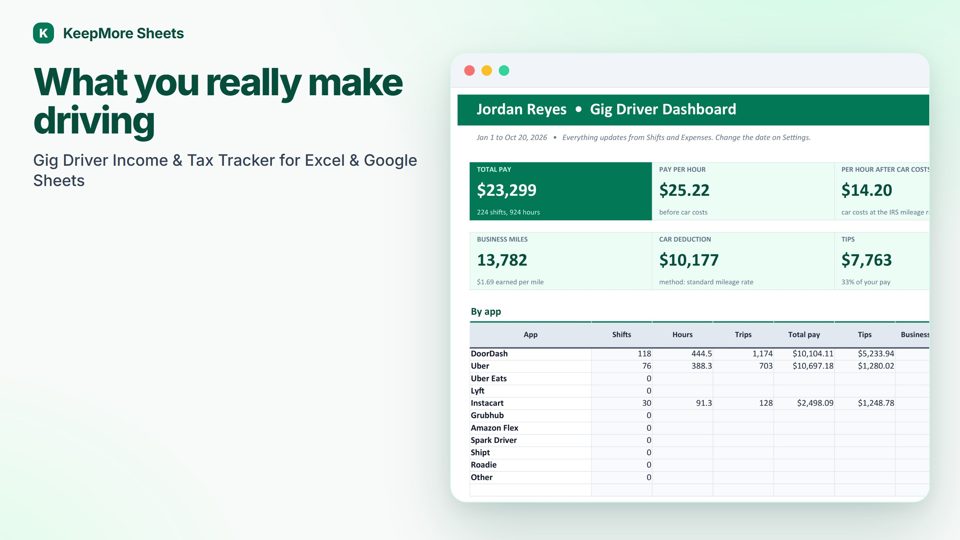Click the App column header
Screen dimensions: 960x540
(530, 334)
